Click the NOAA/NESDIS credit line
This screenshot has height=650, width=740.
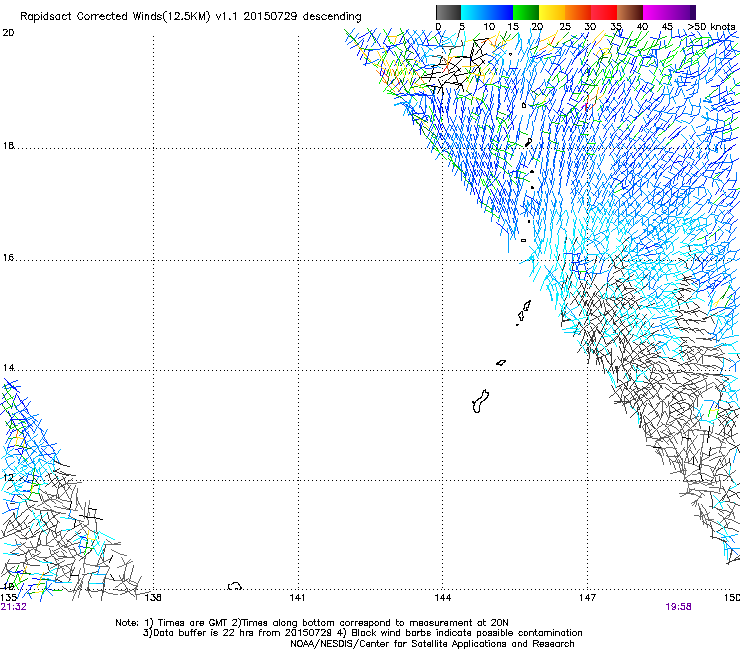[432, 644]
